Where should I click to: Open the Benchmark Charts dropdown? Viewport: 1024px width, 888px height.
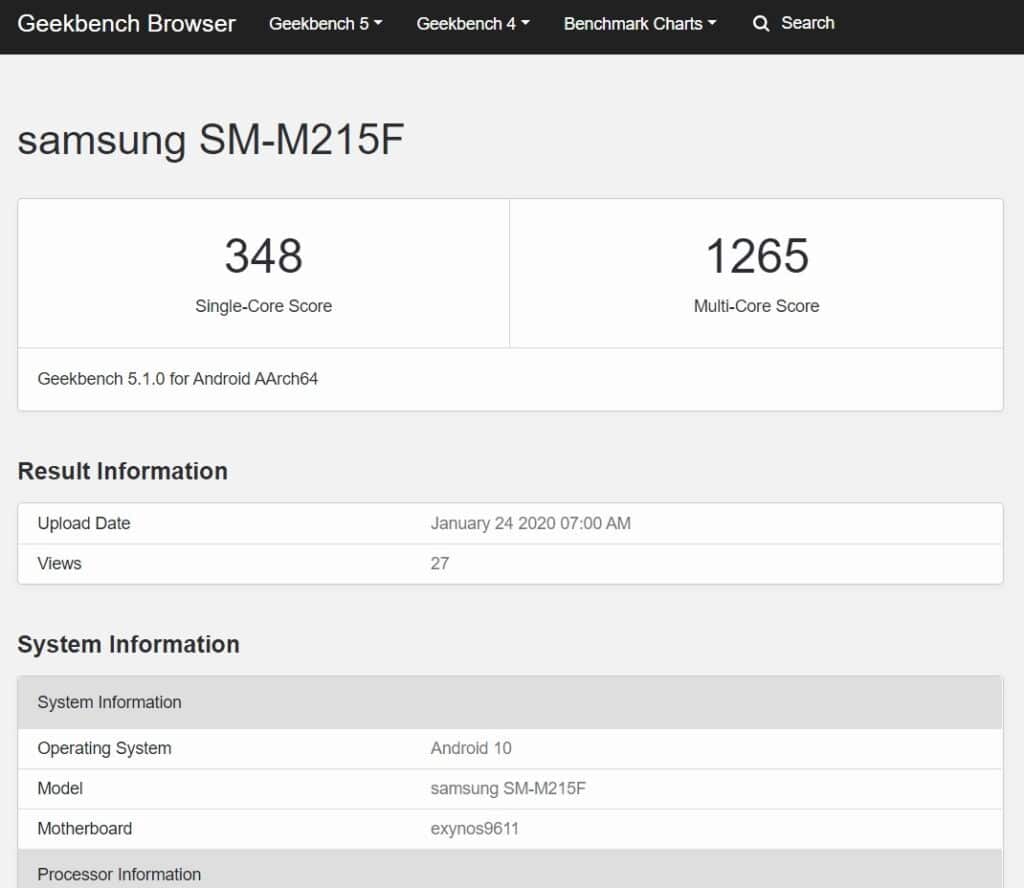pos(640,24)
